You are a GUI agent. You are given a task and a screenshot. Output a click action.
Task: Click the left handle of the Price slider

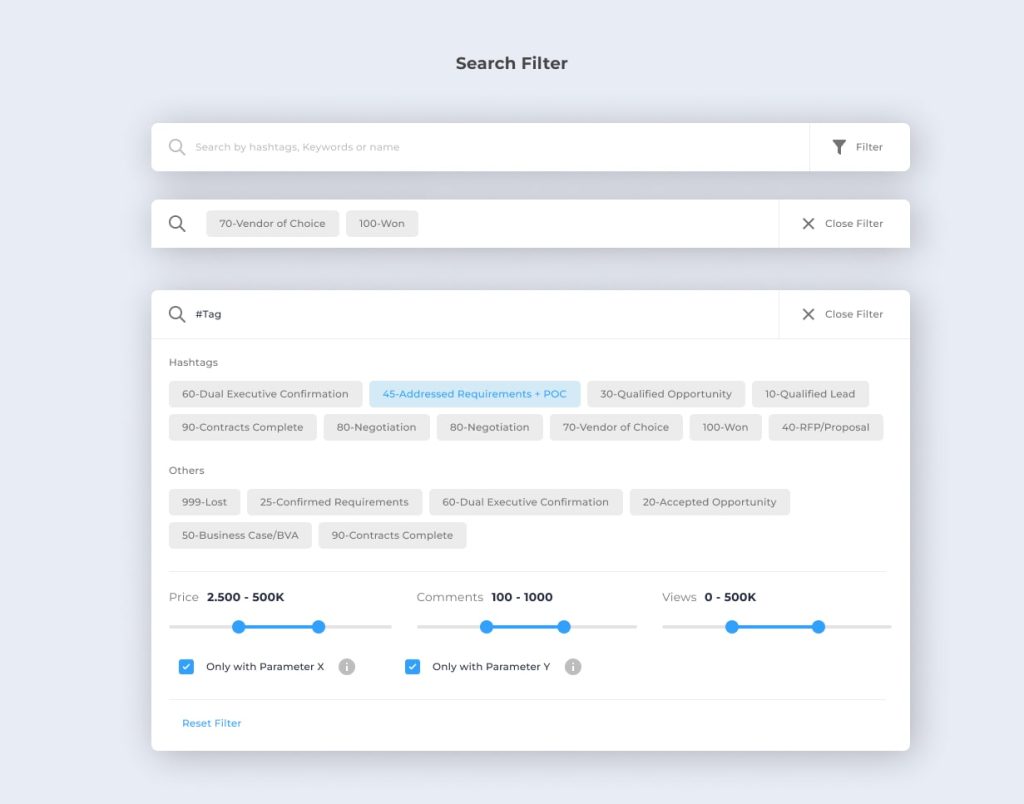pos(238,627)
